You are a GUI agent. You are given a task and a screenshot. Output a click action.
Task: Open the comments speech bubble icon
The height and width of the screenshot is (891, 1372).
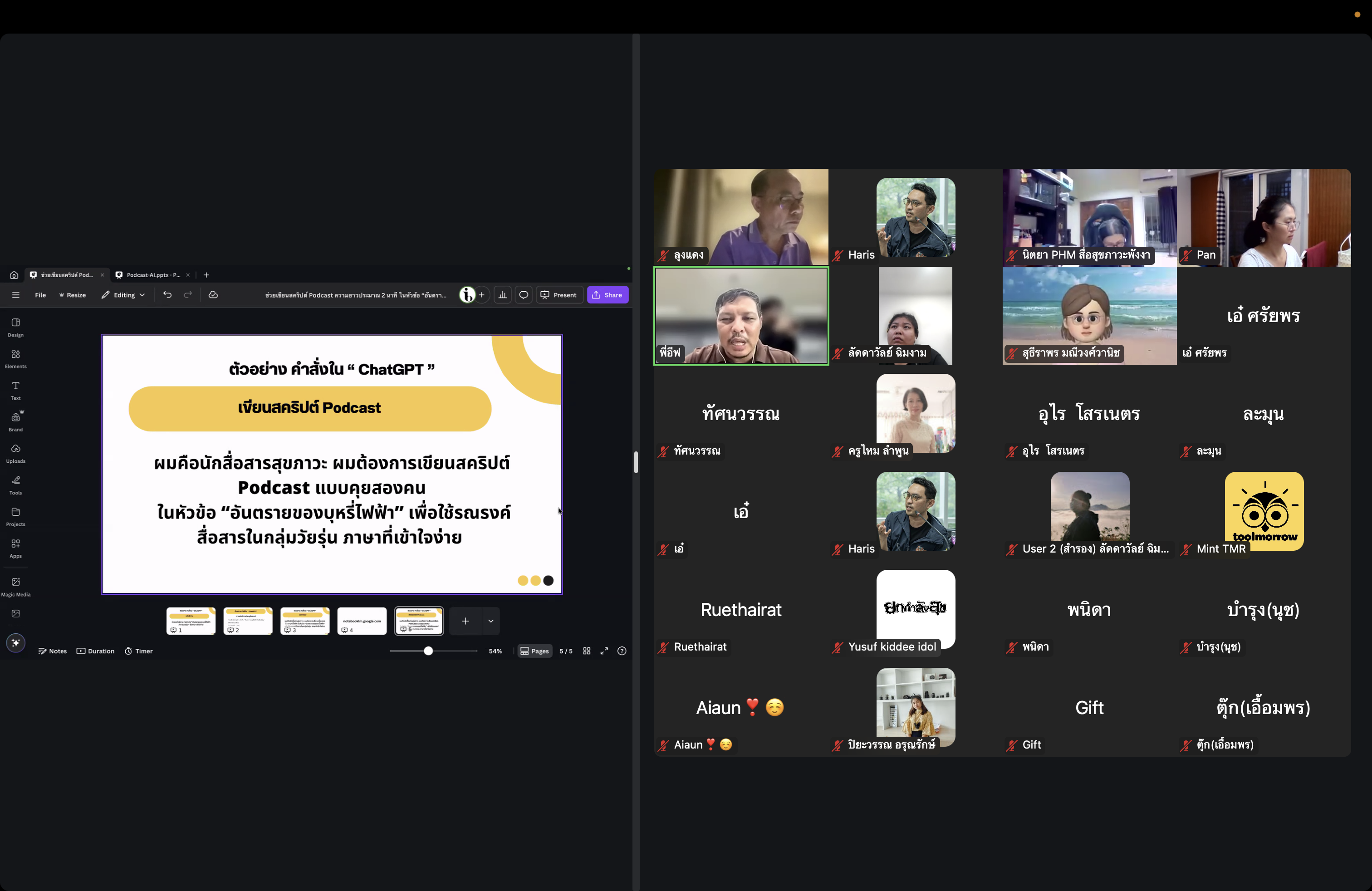click(x=524, y=294)
